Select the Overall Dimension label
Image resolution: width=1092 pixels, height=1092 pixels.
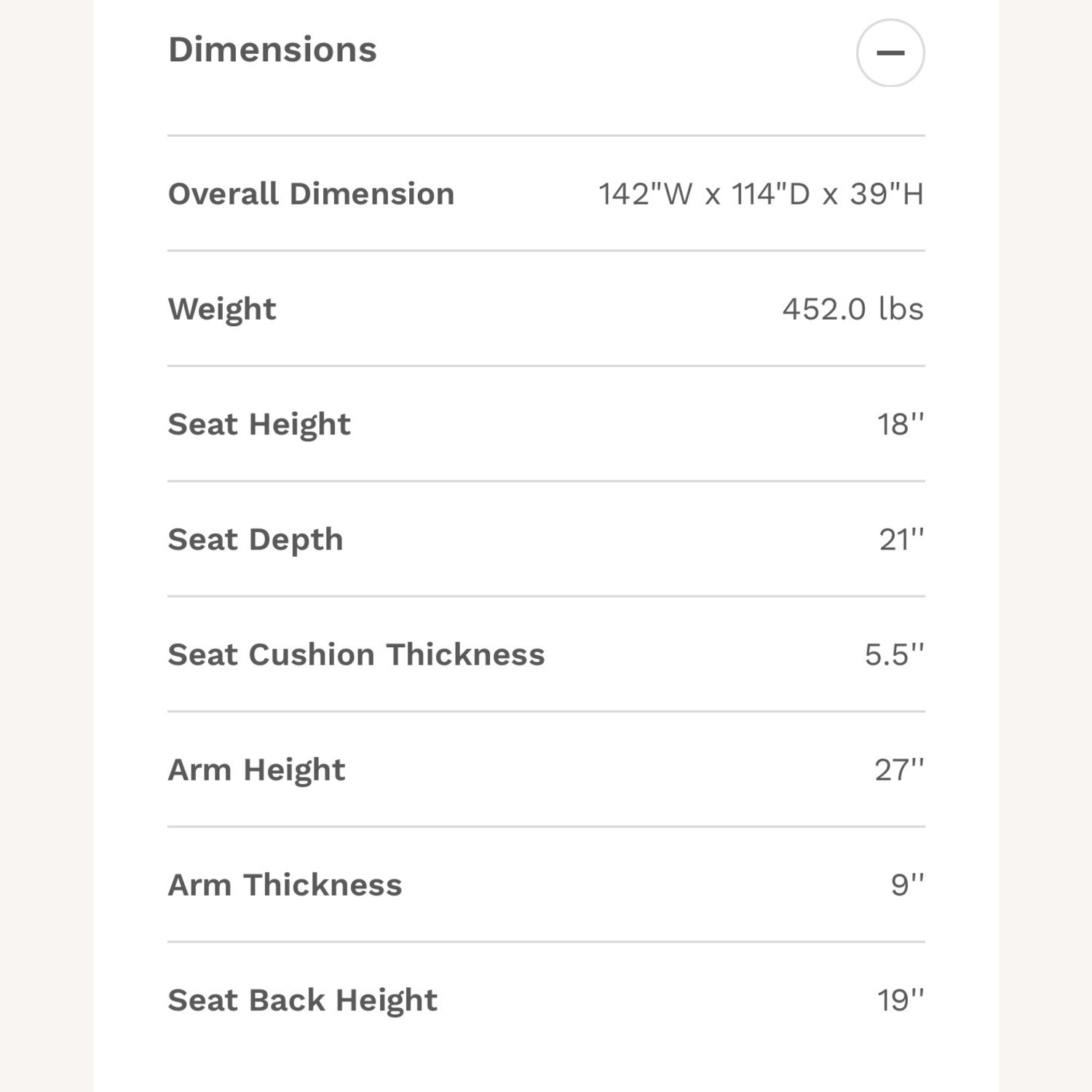click(311, 194)
